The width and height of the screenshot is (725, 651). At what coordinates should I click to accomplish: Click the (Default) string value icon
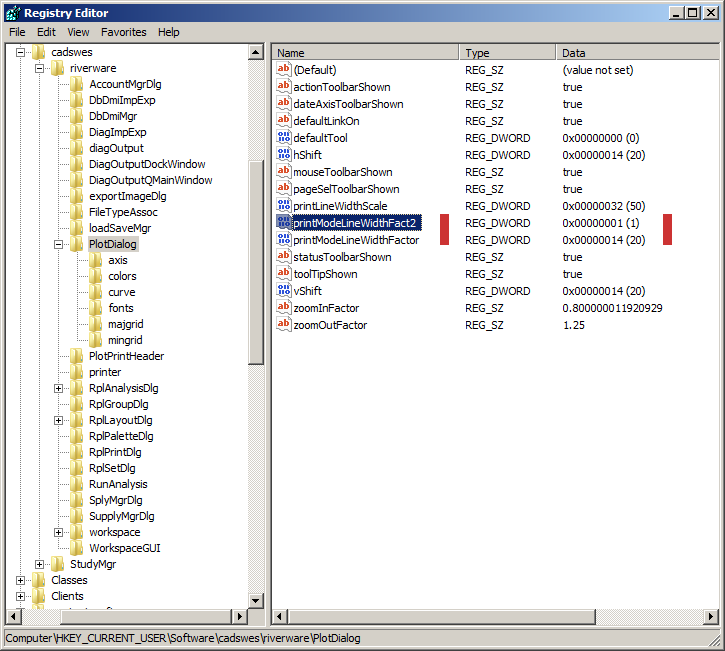click(283, 69)
